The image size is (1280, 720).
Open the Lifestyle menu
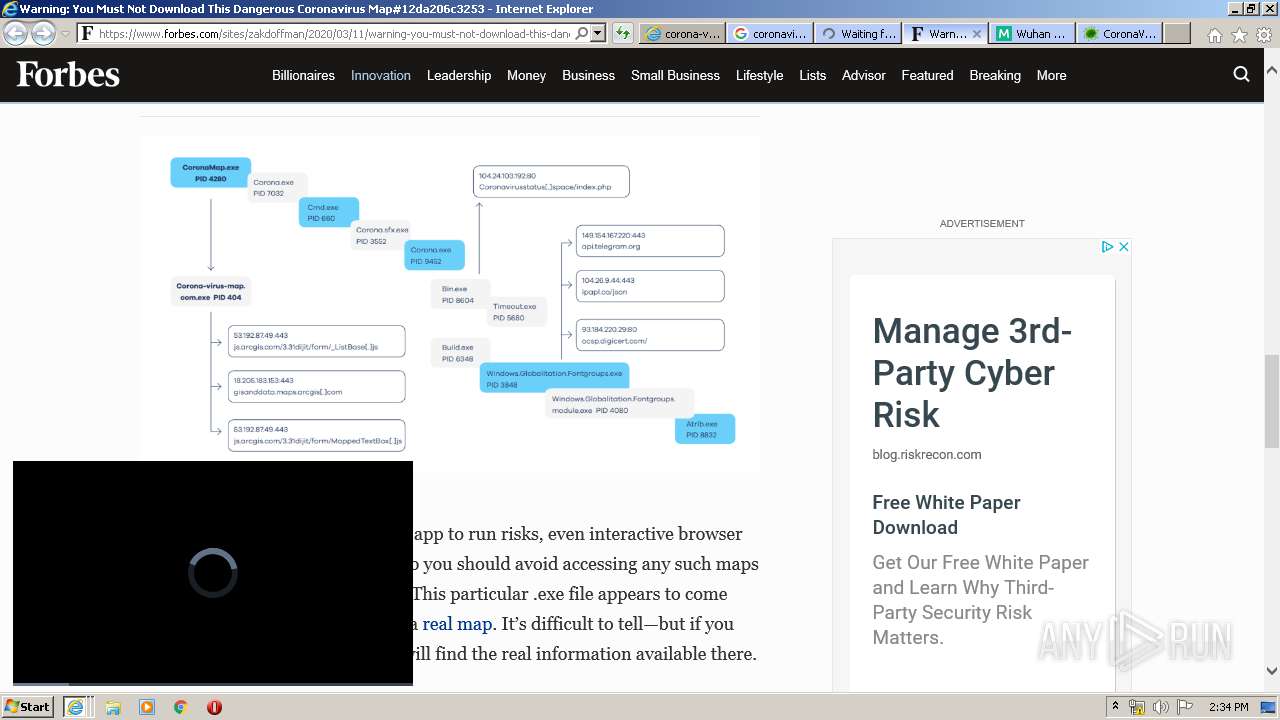tap(759, 75)
